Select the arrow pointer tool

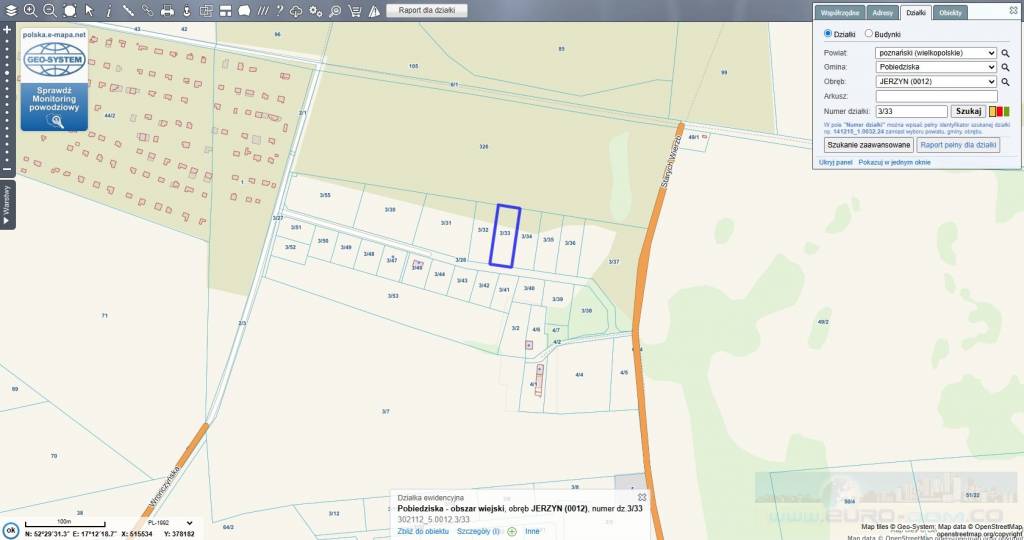(89, 10)
